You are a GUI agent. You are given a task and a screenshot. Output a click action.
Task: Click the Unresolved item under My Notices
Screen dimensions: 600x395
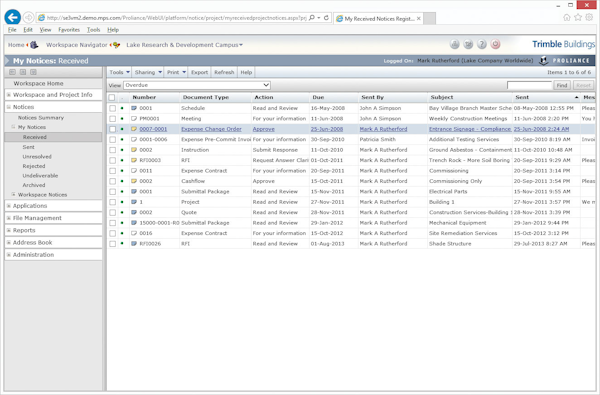click(37, 157)
